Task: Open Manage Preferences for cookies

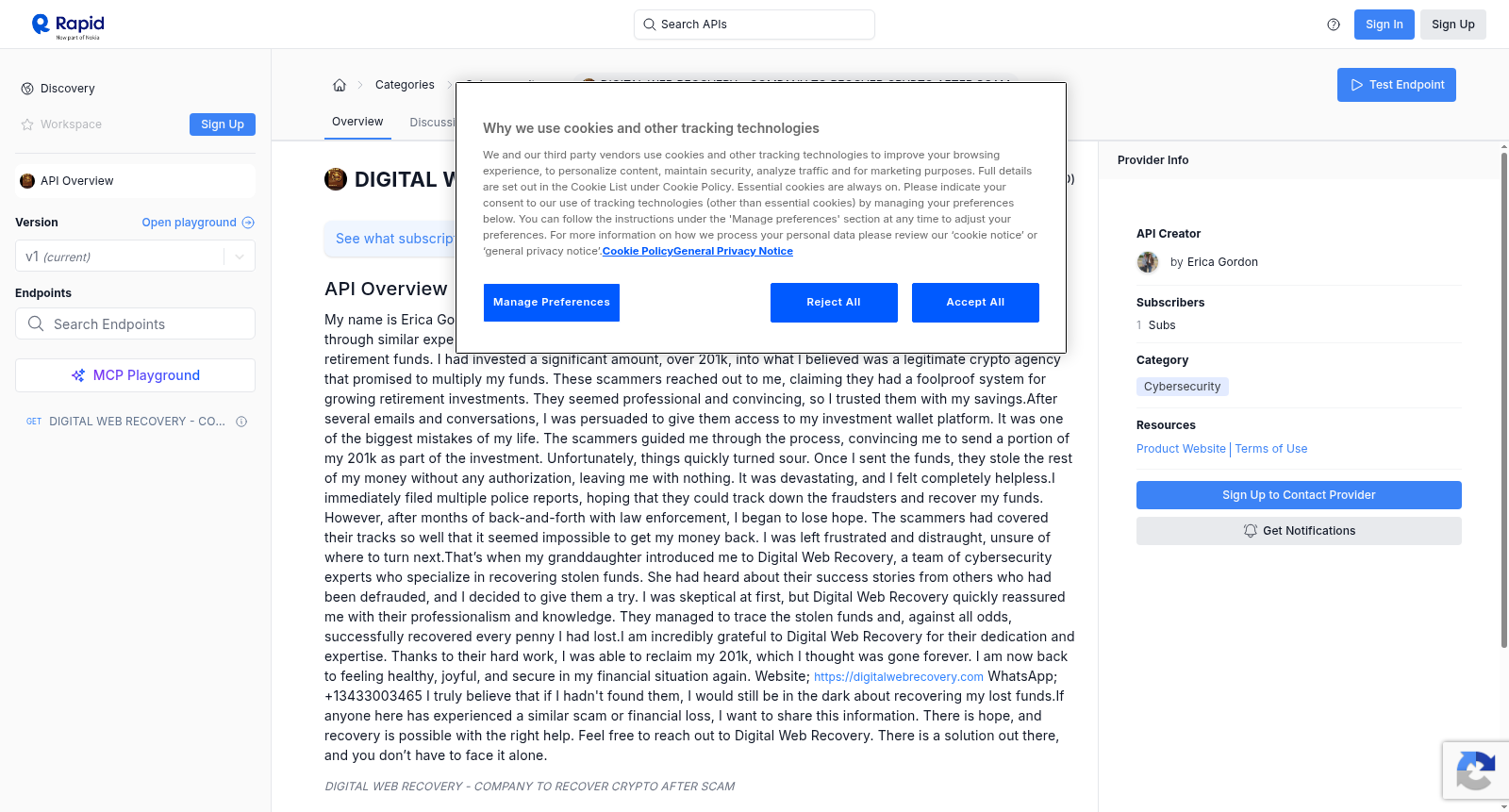Action: point(552,303)
